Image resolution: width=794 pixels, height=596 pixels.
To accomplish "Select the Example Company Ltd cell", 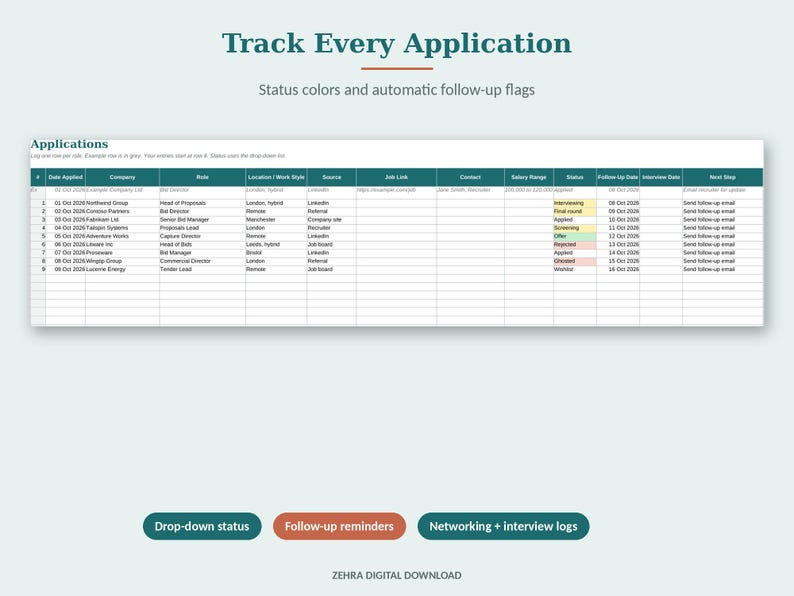I will (x=123, y=190).
